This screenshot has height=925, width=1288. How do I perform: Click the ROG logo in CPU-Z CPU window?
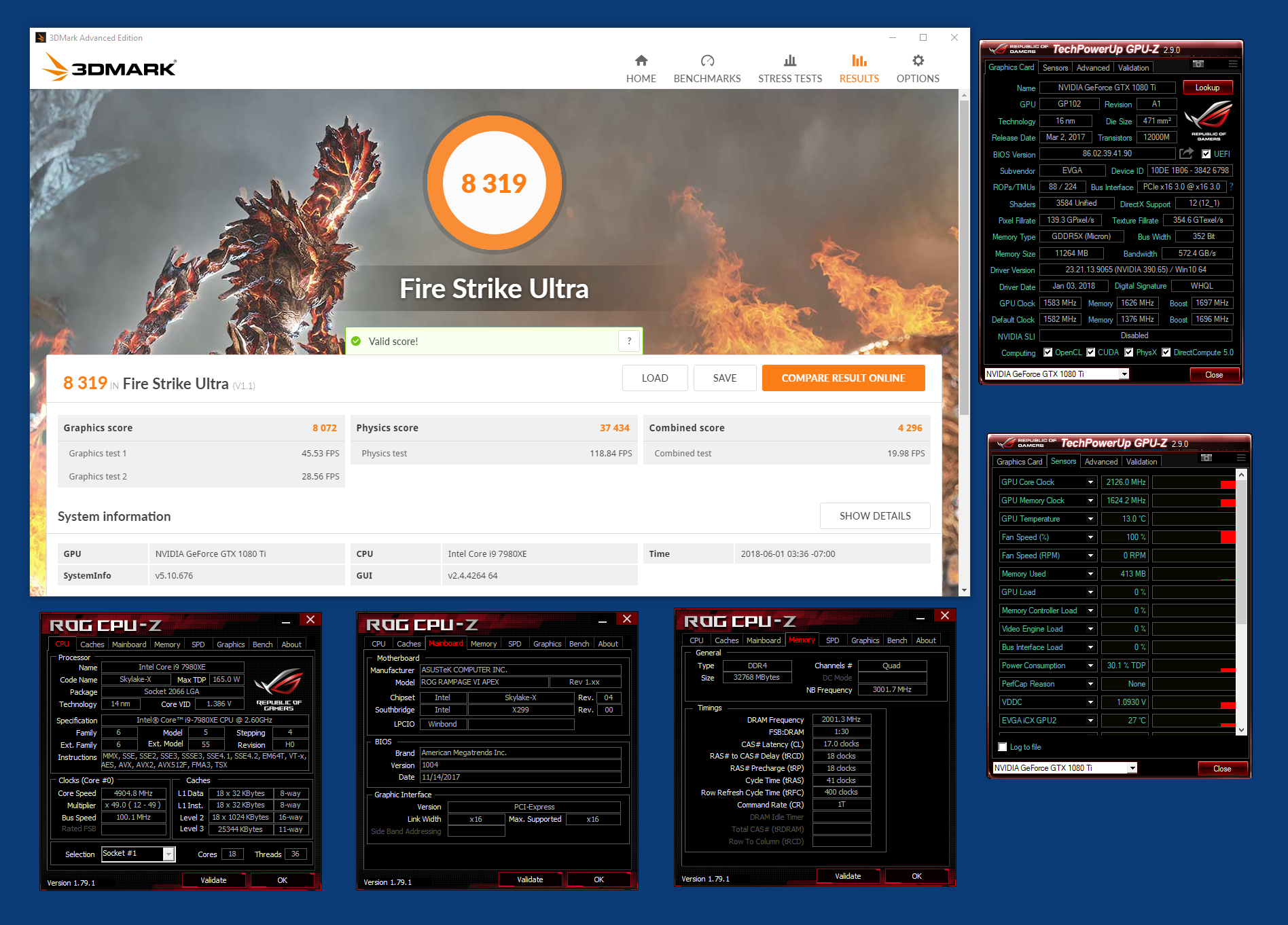click(279, 689)
